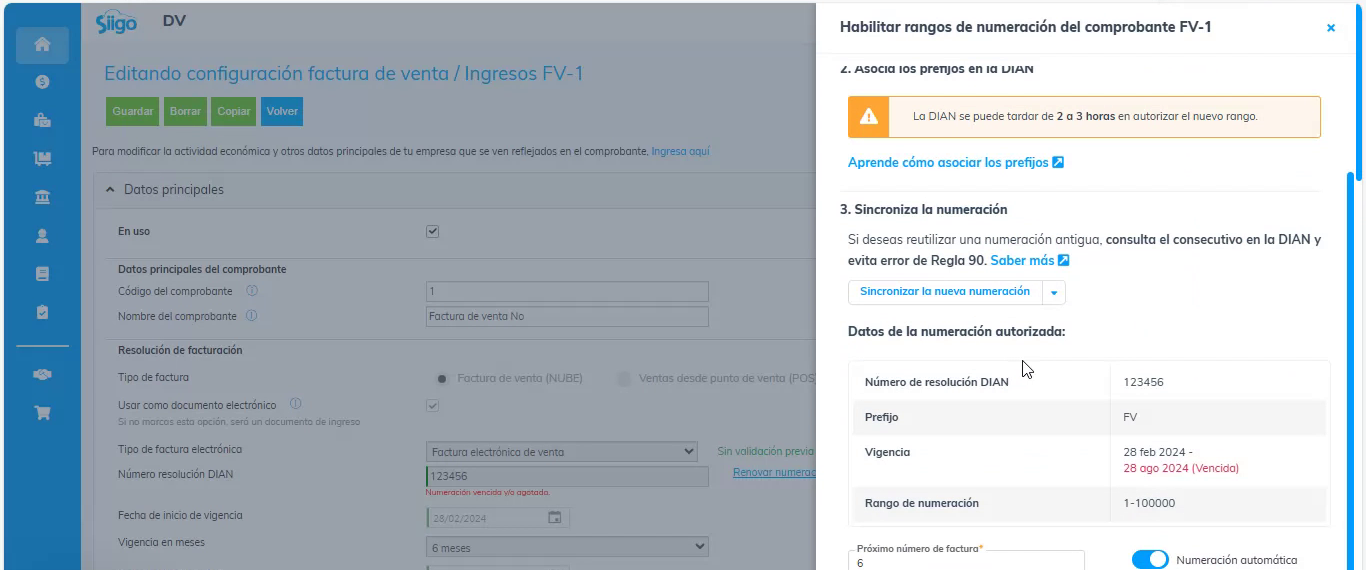Select Ventas desde punto de venta radio
The width and height of the screenshot is (1366, 570).
[625, 378]
